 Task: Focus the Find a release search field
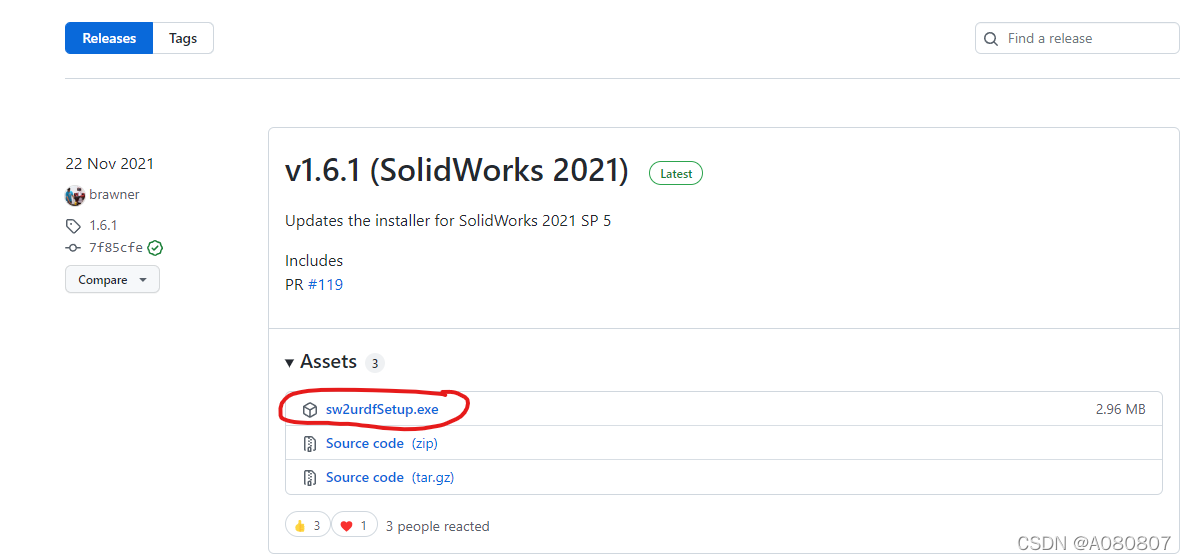coord(1077,38)
